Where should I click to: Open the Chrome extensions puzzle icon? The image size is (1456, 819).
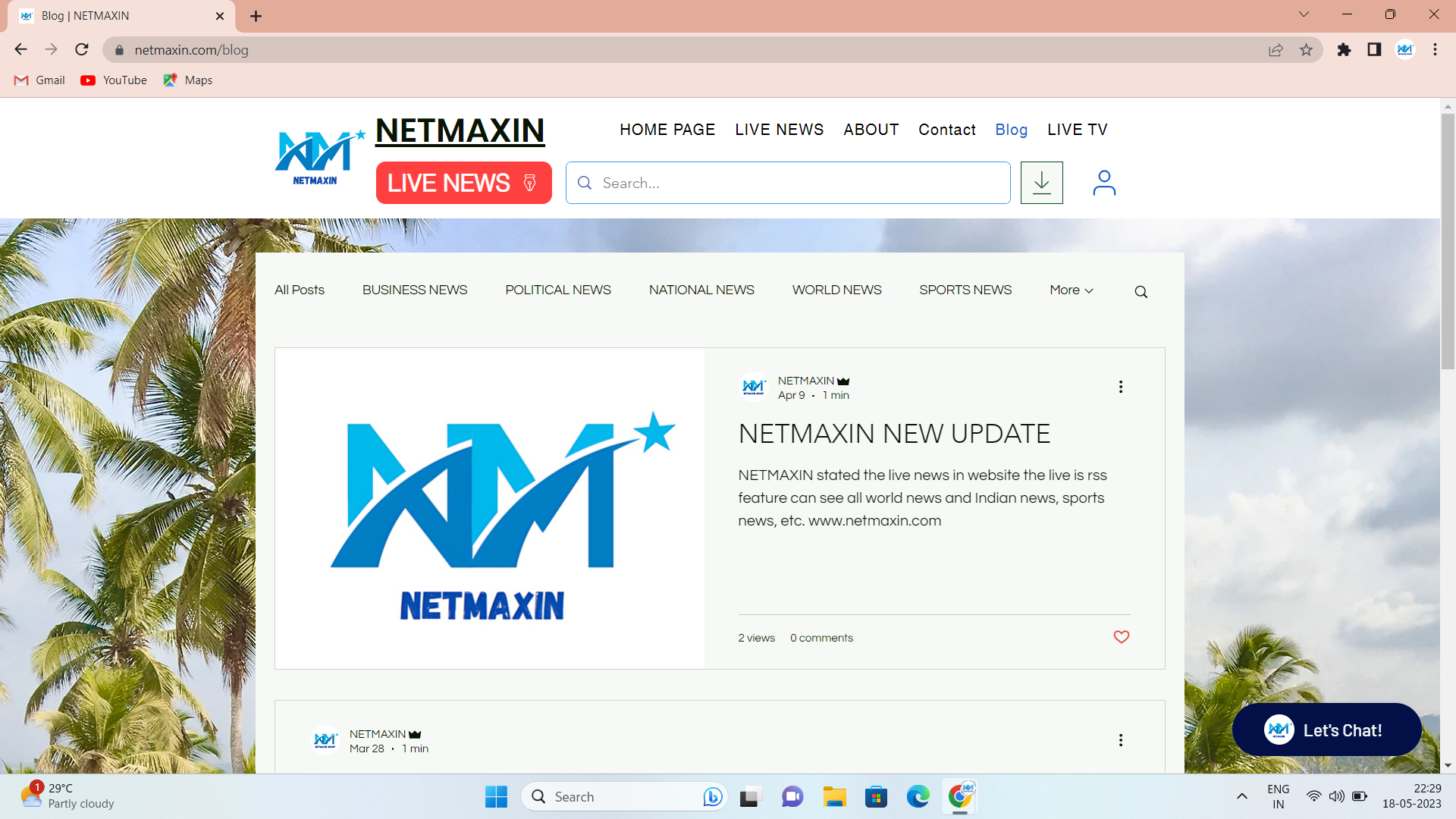[x=1344, y=50]
